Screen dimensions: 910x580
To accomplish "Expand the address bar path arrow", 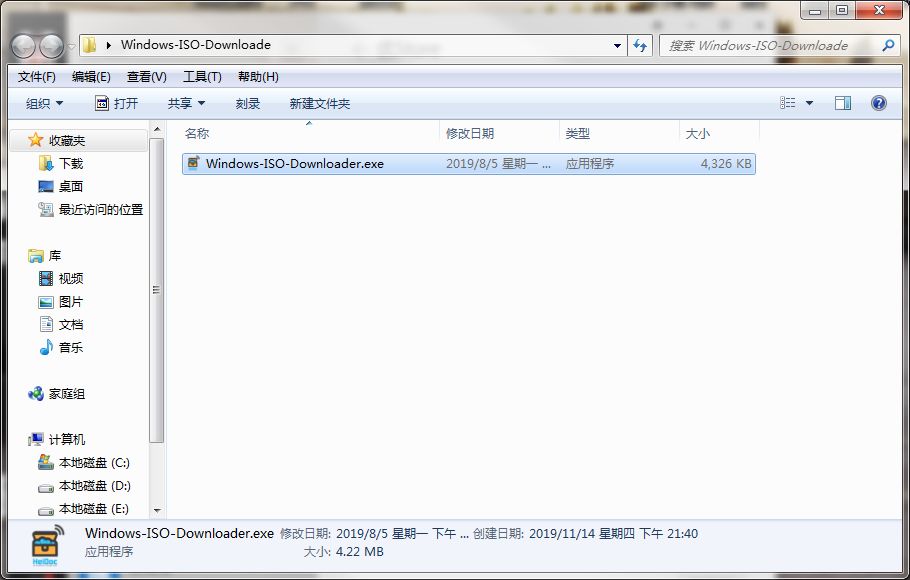I will [109, 45].
